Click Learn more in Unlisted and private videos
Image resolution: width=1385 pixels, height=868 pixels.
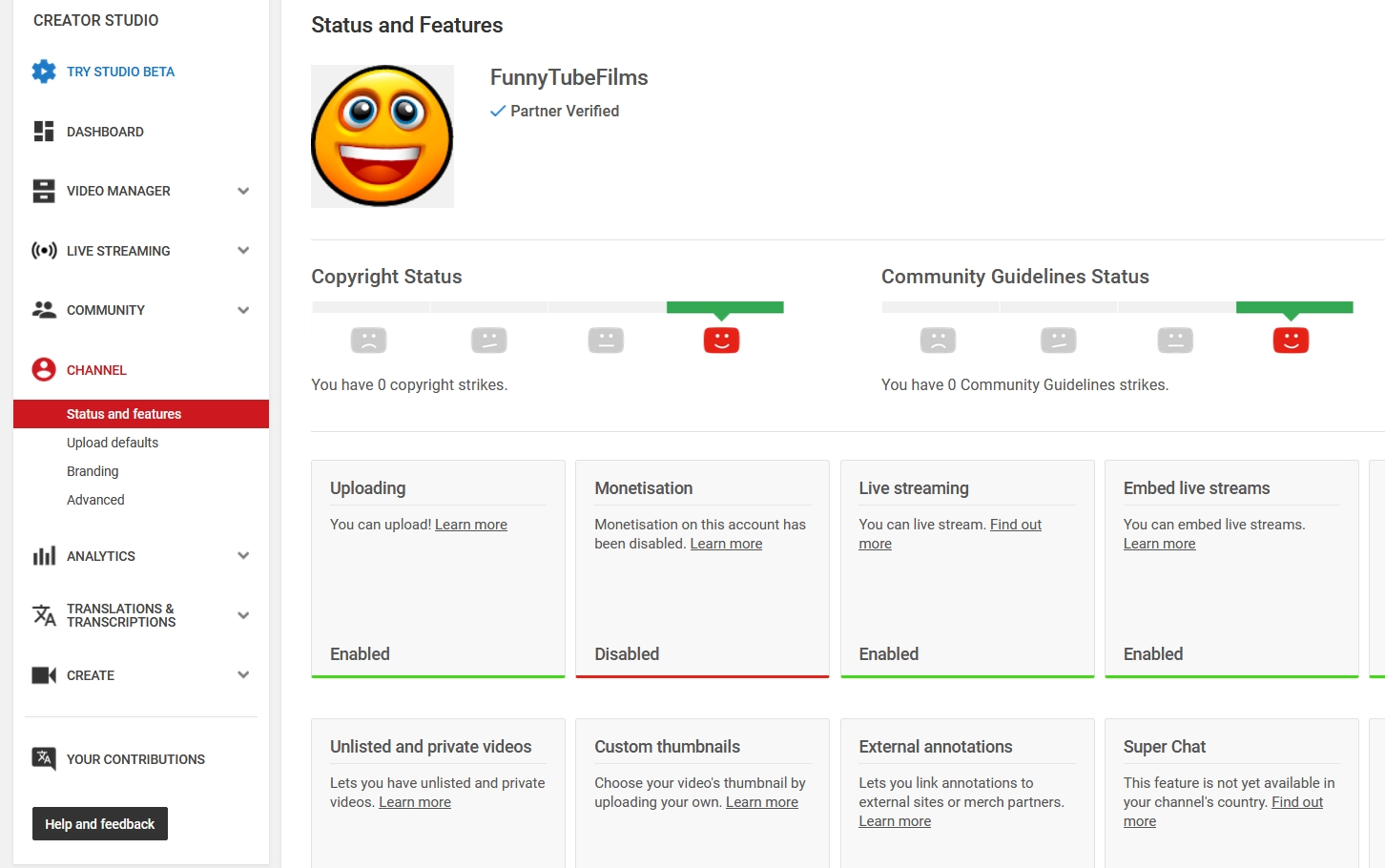coord(415,802)
